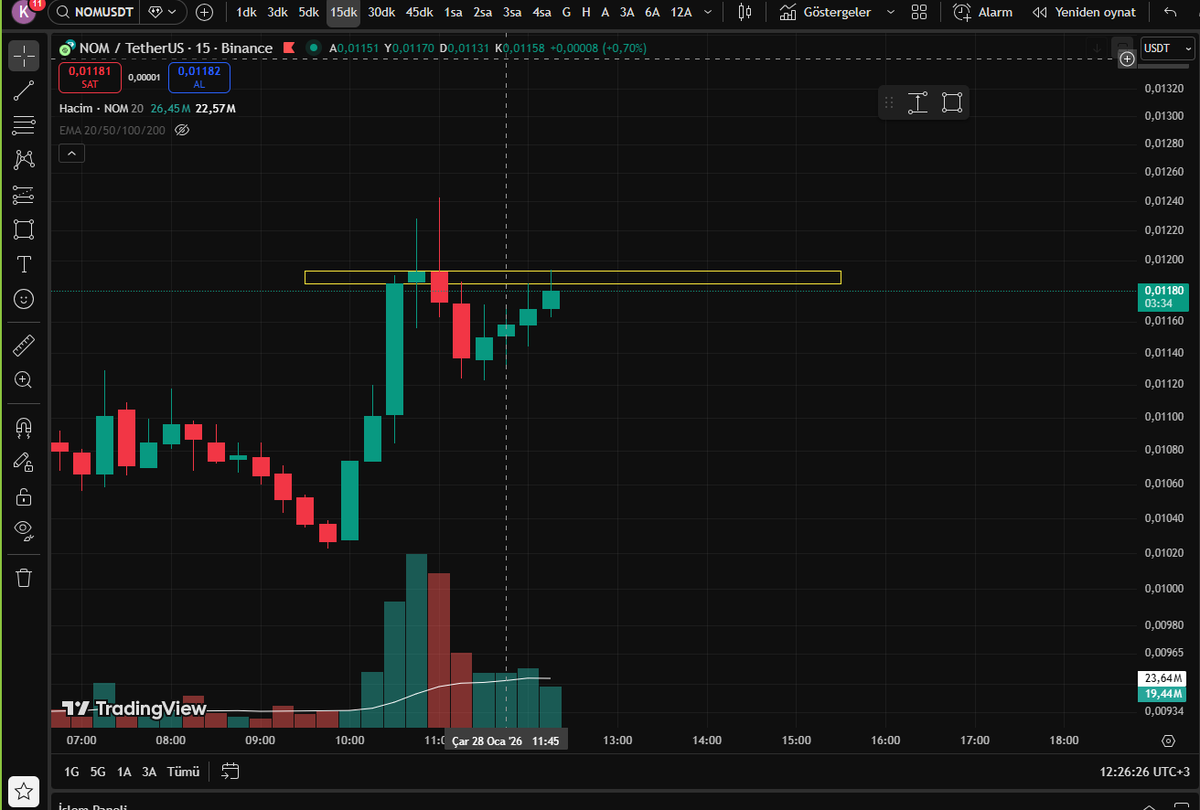Select the rectangle shape tool in left toolbar

(x=24, y=229)
